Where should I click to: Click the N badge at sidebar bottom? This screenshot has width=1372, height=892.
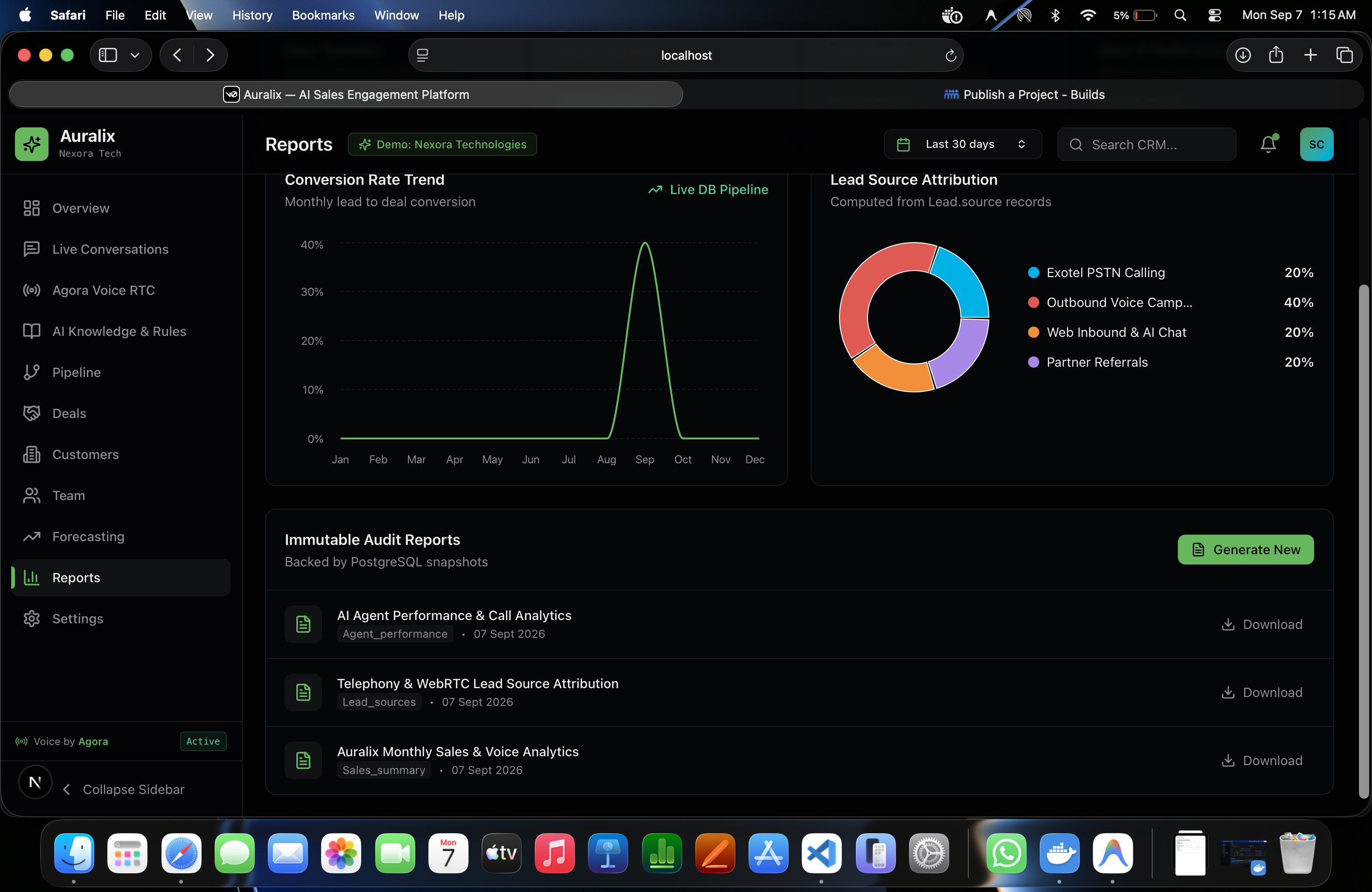pos(35,782)
